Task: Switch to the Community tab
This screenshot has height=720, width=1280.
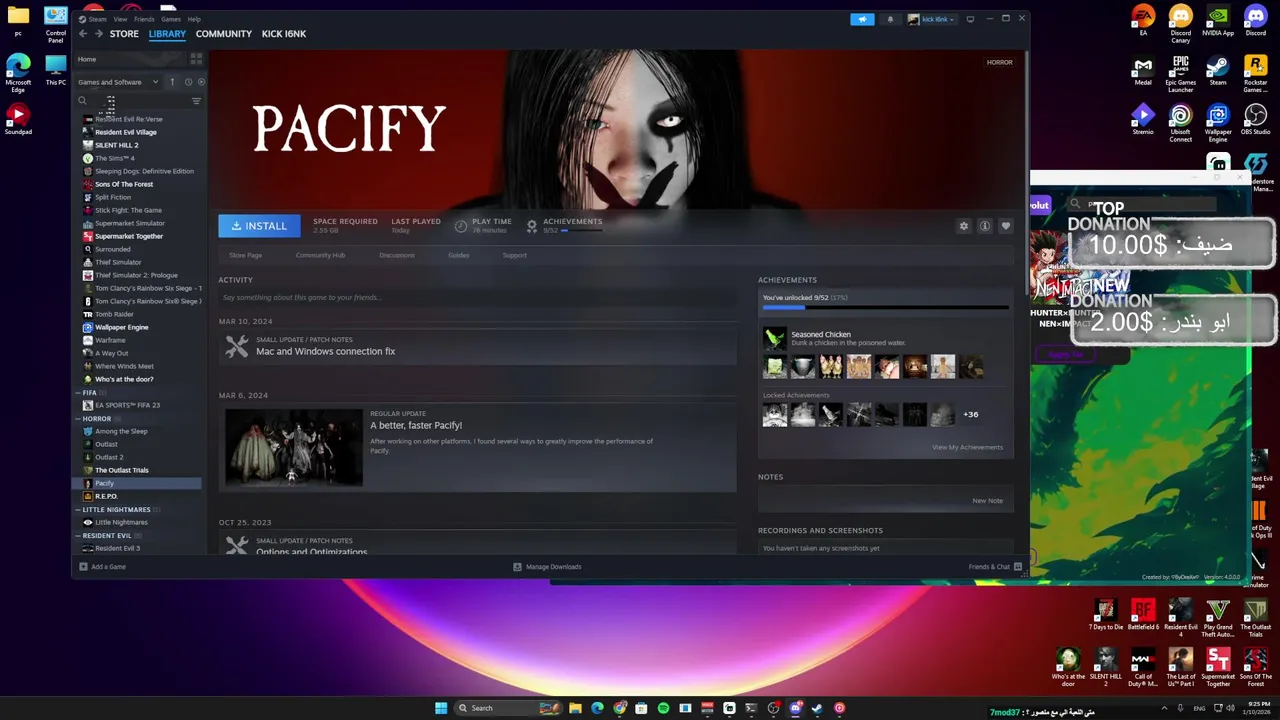Action: (x=224, y=34)
